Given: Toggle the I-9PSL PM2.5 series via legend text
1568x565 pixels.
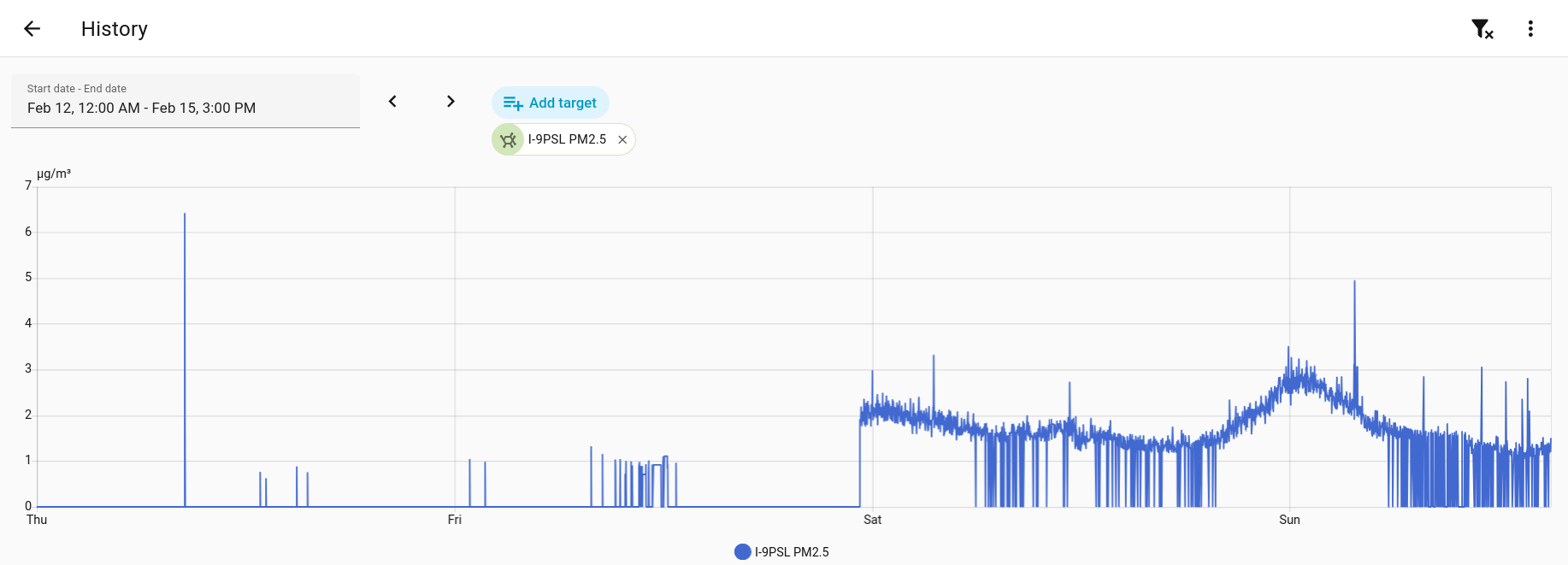Looking at the screenshot, I should pos(792,552).
